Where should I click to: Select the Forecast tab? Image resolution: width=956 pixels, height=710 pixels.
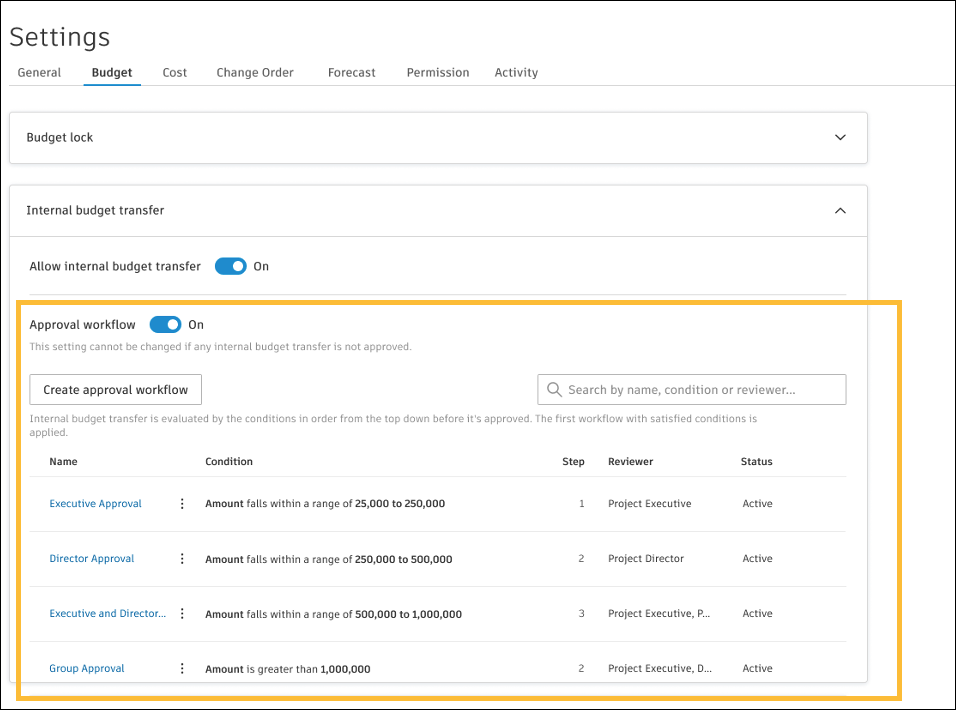[352, 73]
